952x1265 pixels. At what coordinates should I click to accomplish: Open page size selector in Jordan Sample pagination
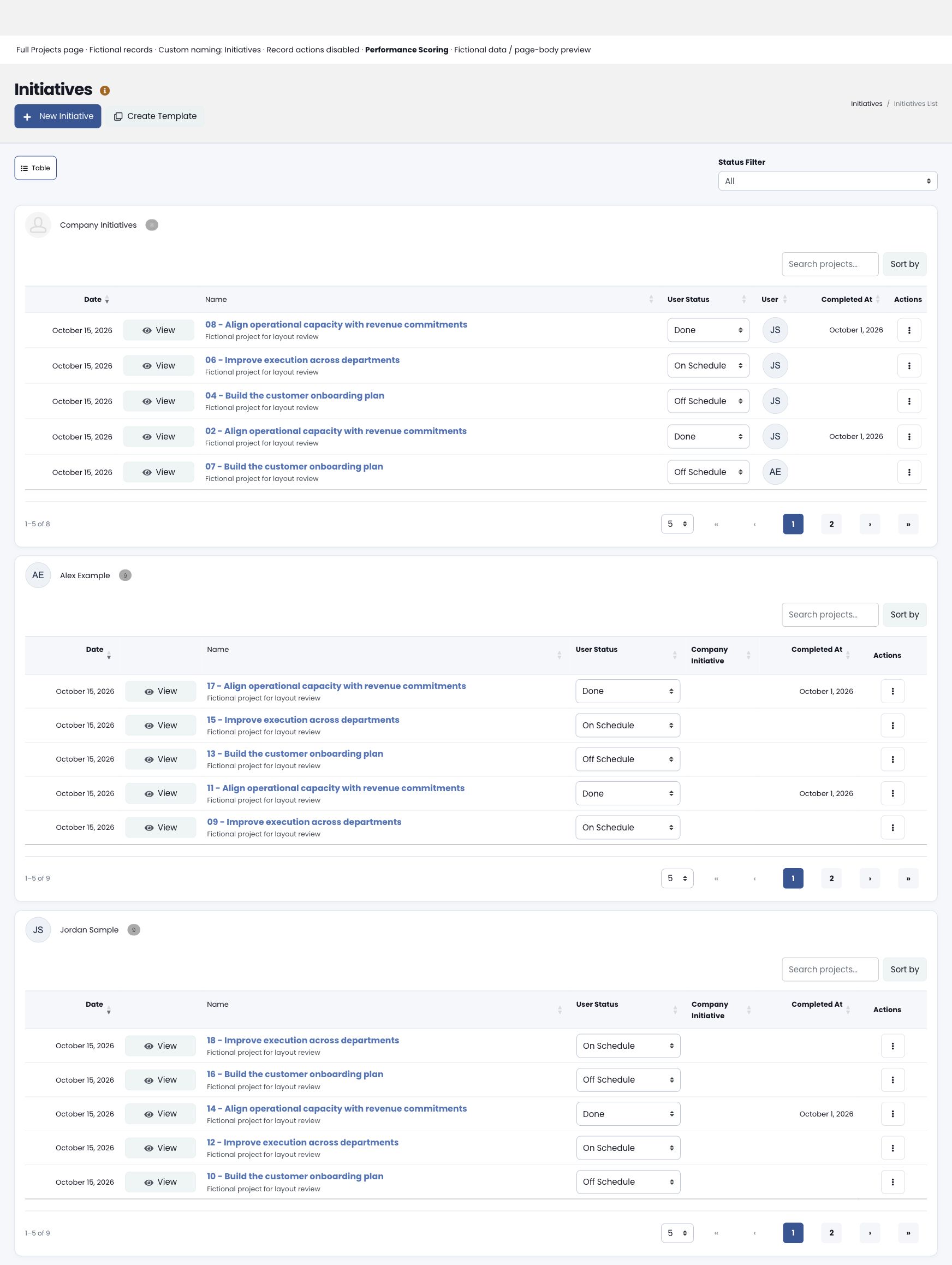677,1233
